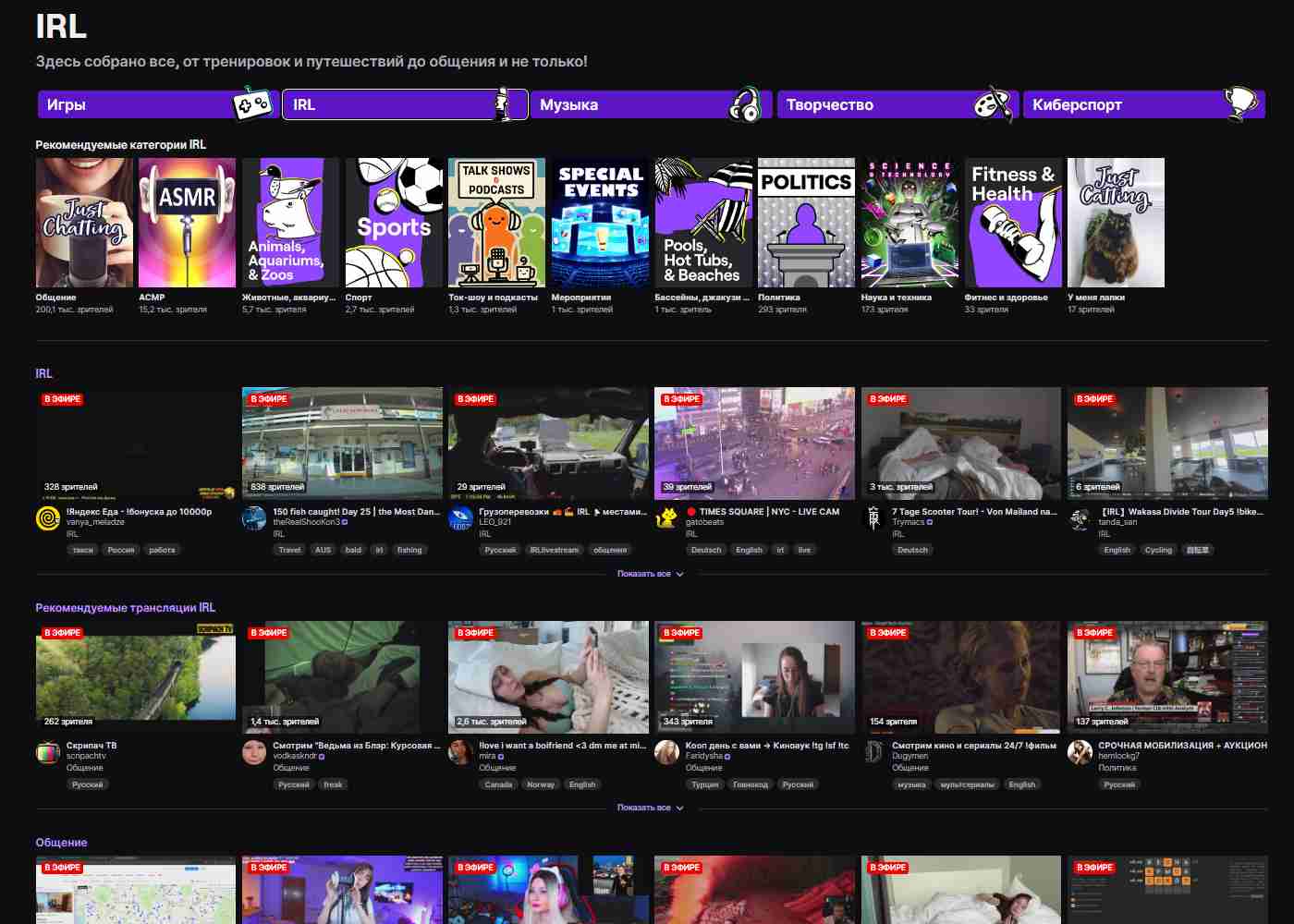Viewport: 1294px width, 924px height.
Task: Click the Говнокод tag
Action: 750,784
